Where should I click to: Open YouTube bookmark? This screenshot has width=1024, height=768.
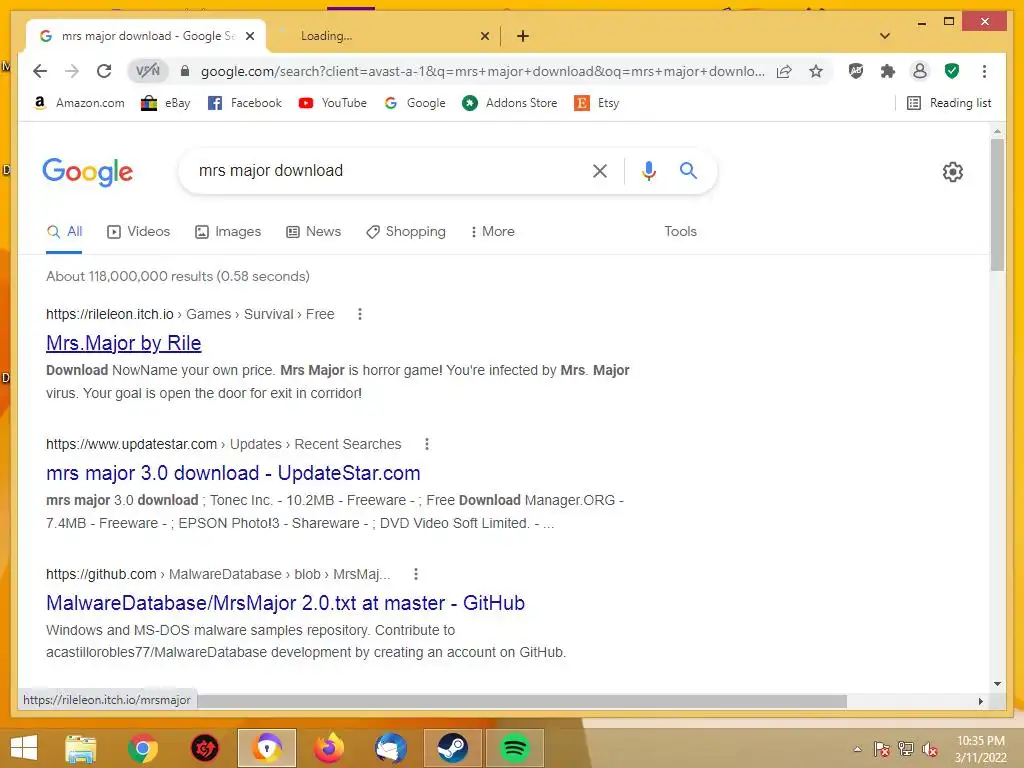pos(332,103)
